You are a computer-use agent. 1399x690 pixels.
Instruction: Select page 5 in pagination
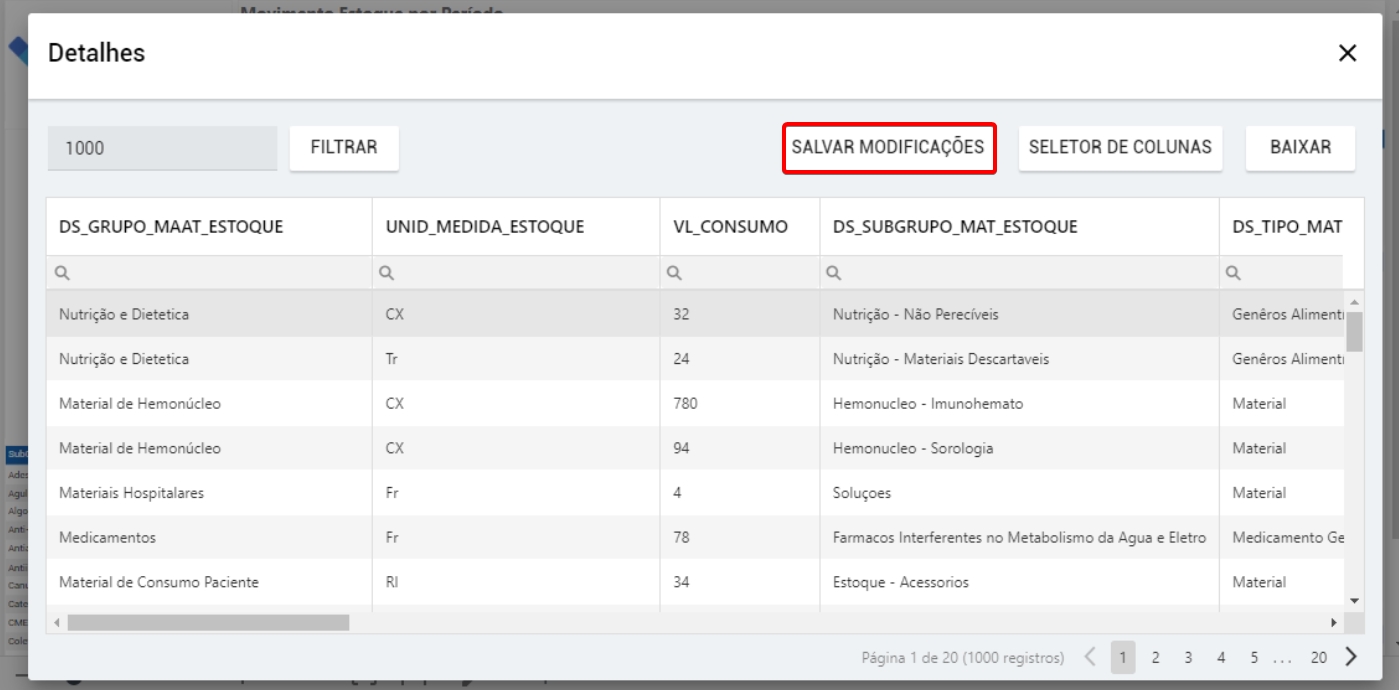[1254, 658]
